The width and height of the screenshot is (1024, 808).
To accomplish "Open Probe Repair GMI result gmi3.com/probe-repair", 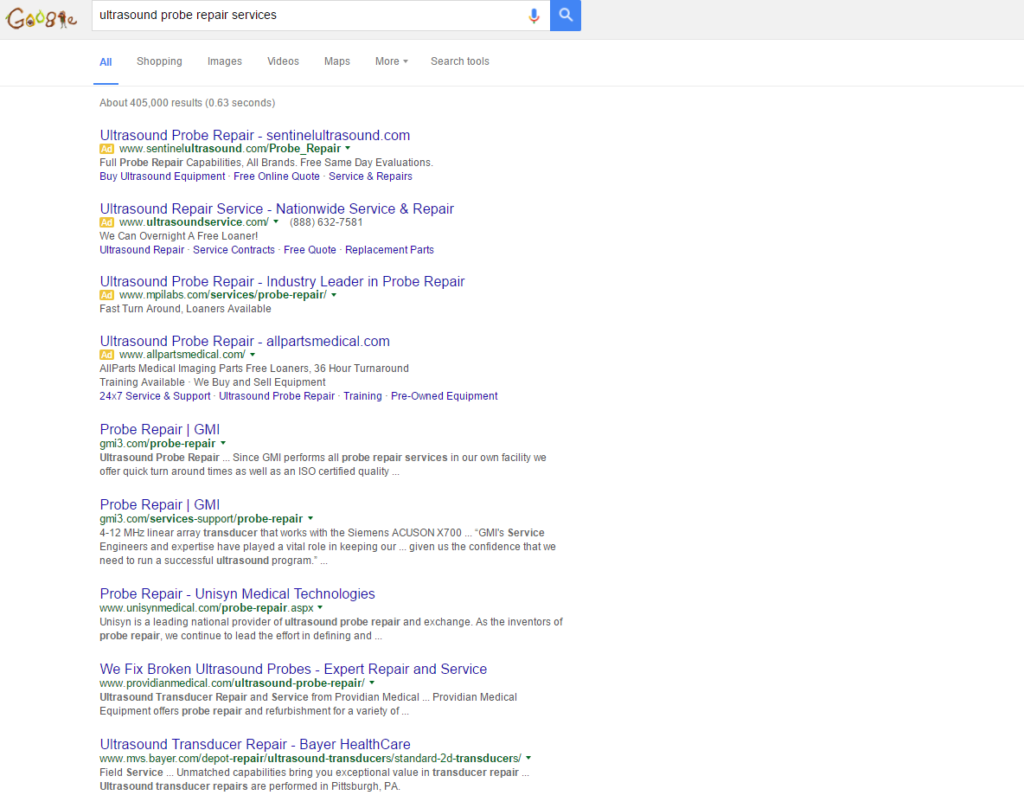I will [160, 430].
